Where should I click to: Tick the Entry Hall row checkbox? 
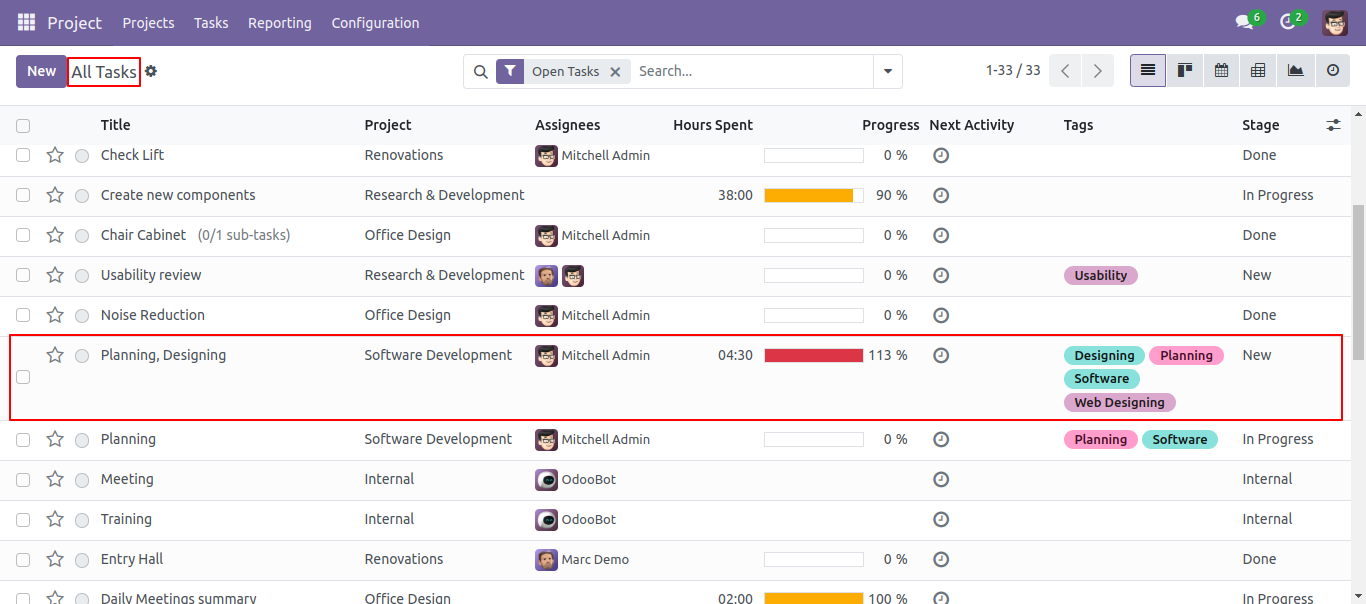click(x=23, y=559)
